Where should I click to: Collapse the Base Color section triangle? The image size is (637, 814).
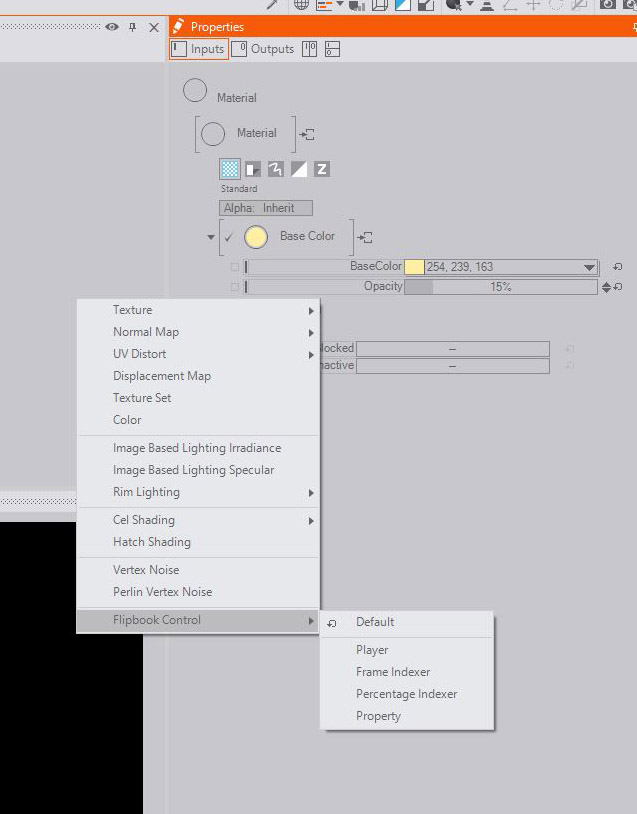(x=211, y=238)
